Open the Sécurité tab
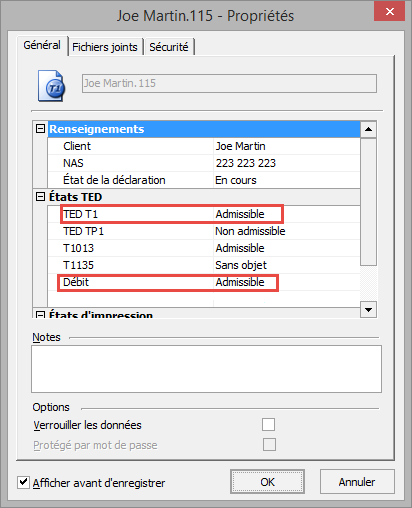Image resolution: width=412 pixels, height=508 pixels. (x=169, y=47)
